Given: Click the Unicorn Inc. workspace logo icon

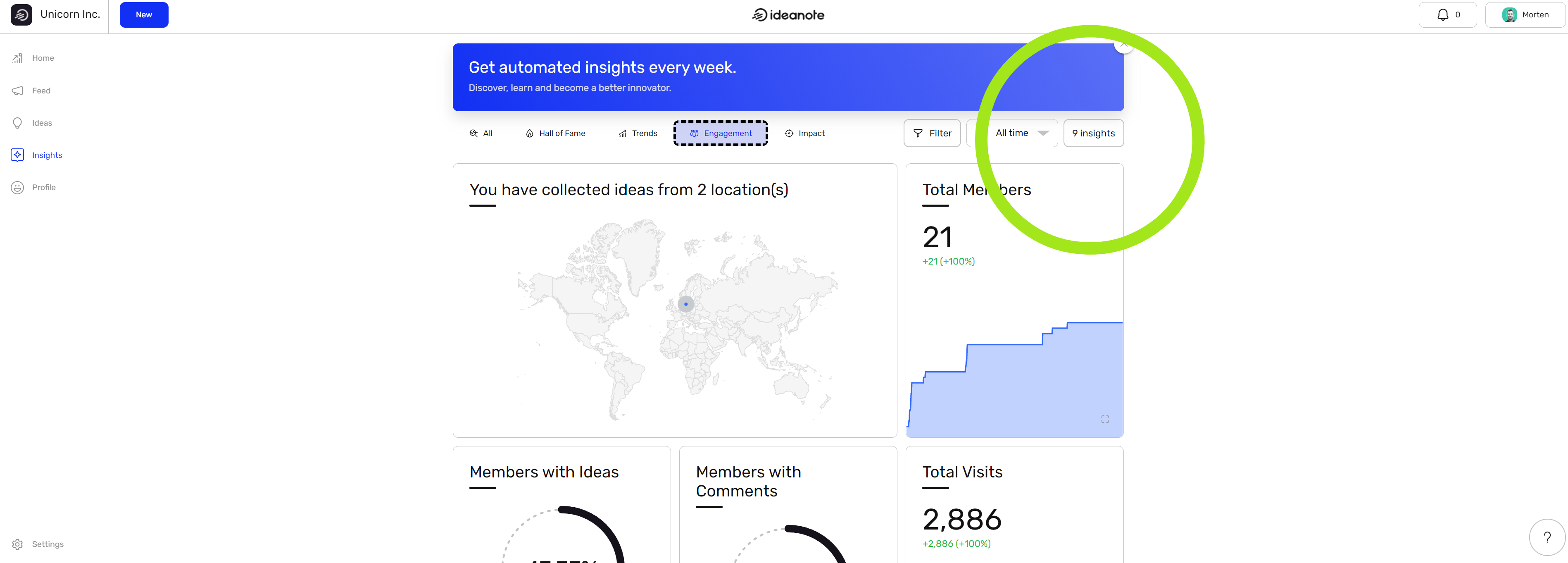Looking at the screenshot, I should [x=21, y=14].
